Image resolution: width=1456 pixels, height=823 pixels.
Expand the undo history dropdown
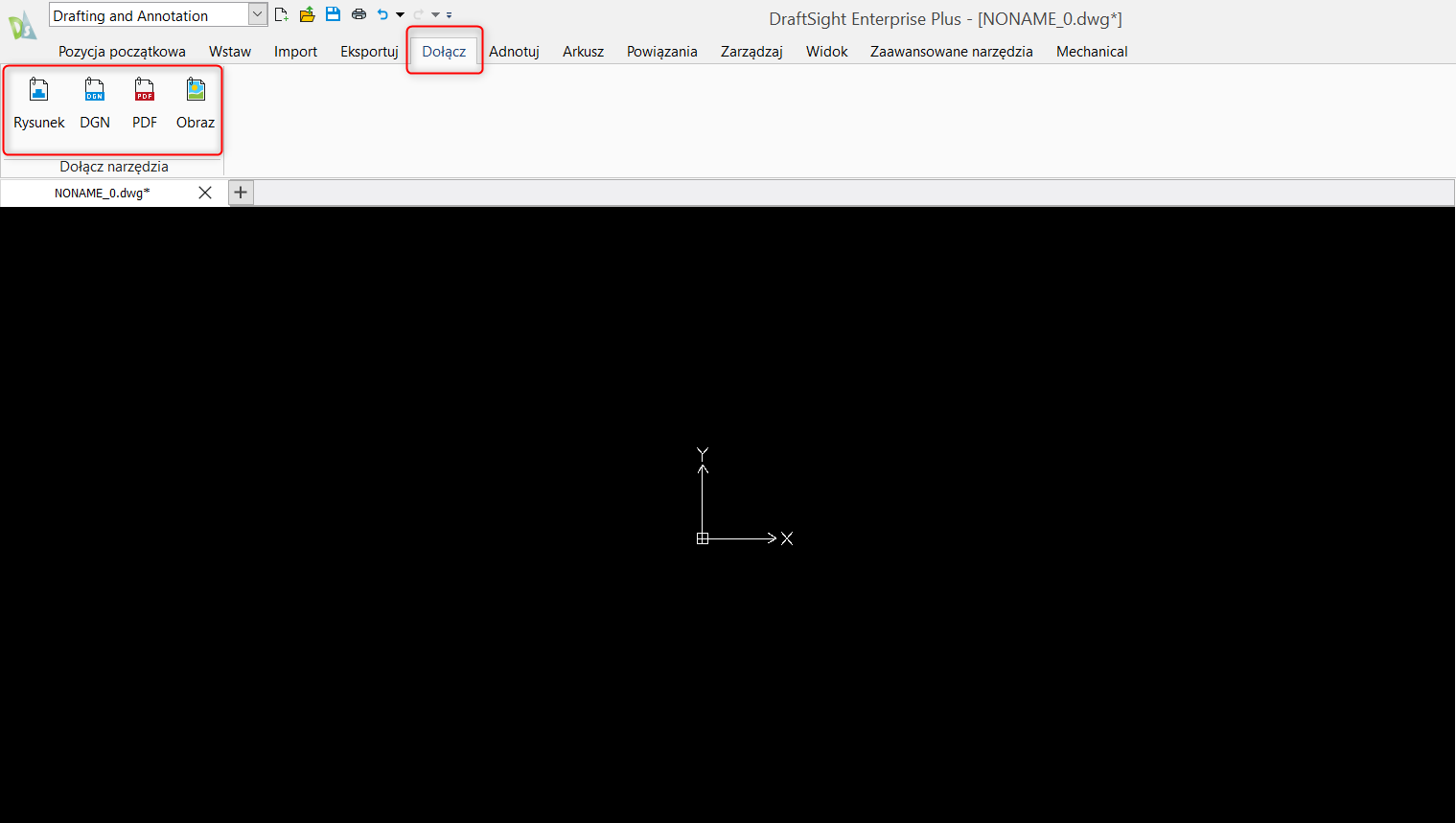pyautogui.click(x=400, y=13)
